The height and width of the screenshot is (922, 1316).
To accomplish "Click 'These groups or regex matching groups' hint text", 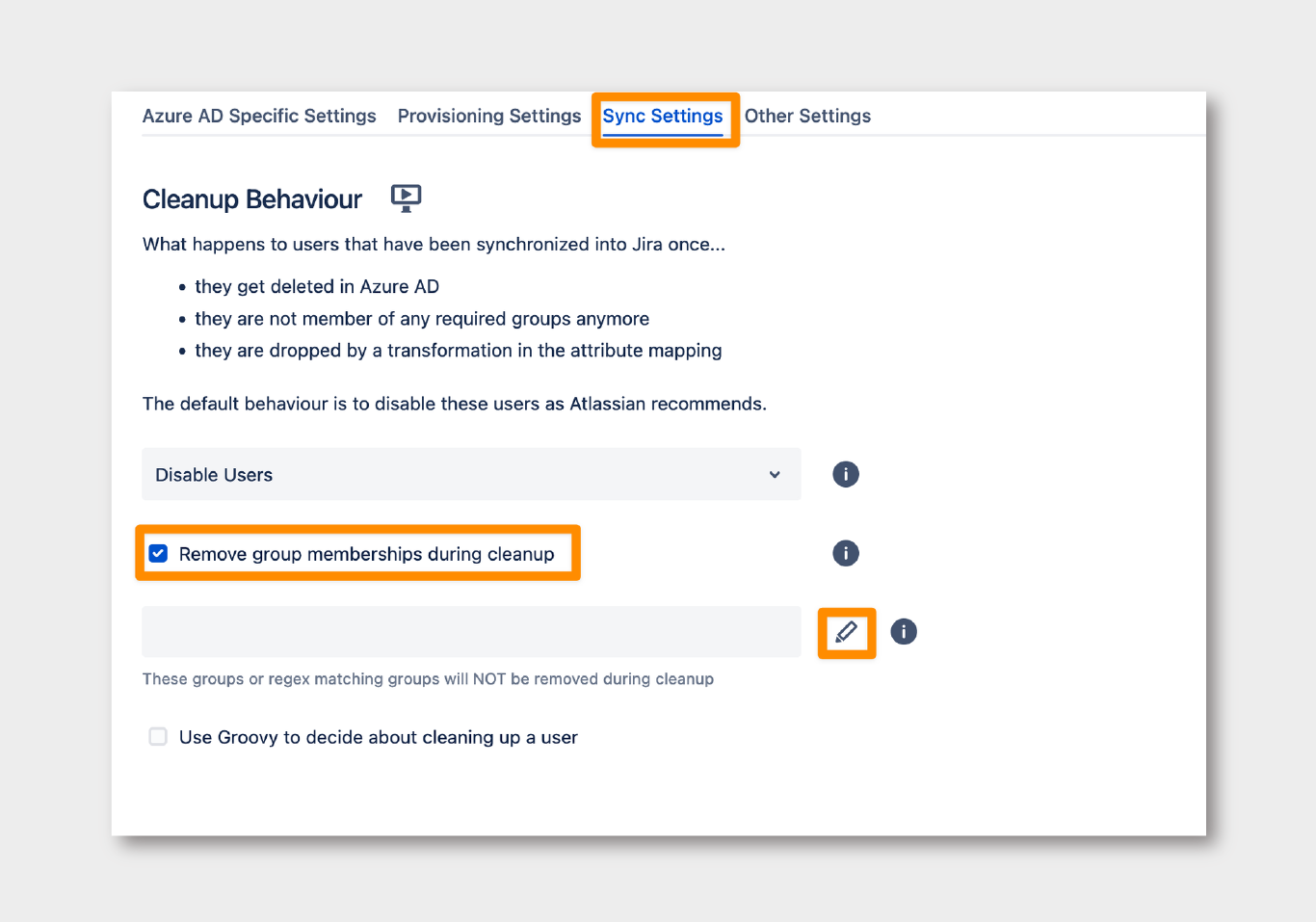I will (x=291, y=679).
